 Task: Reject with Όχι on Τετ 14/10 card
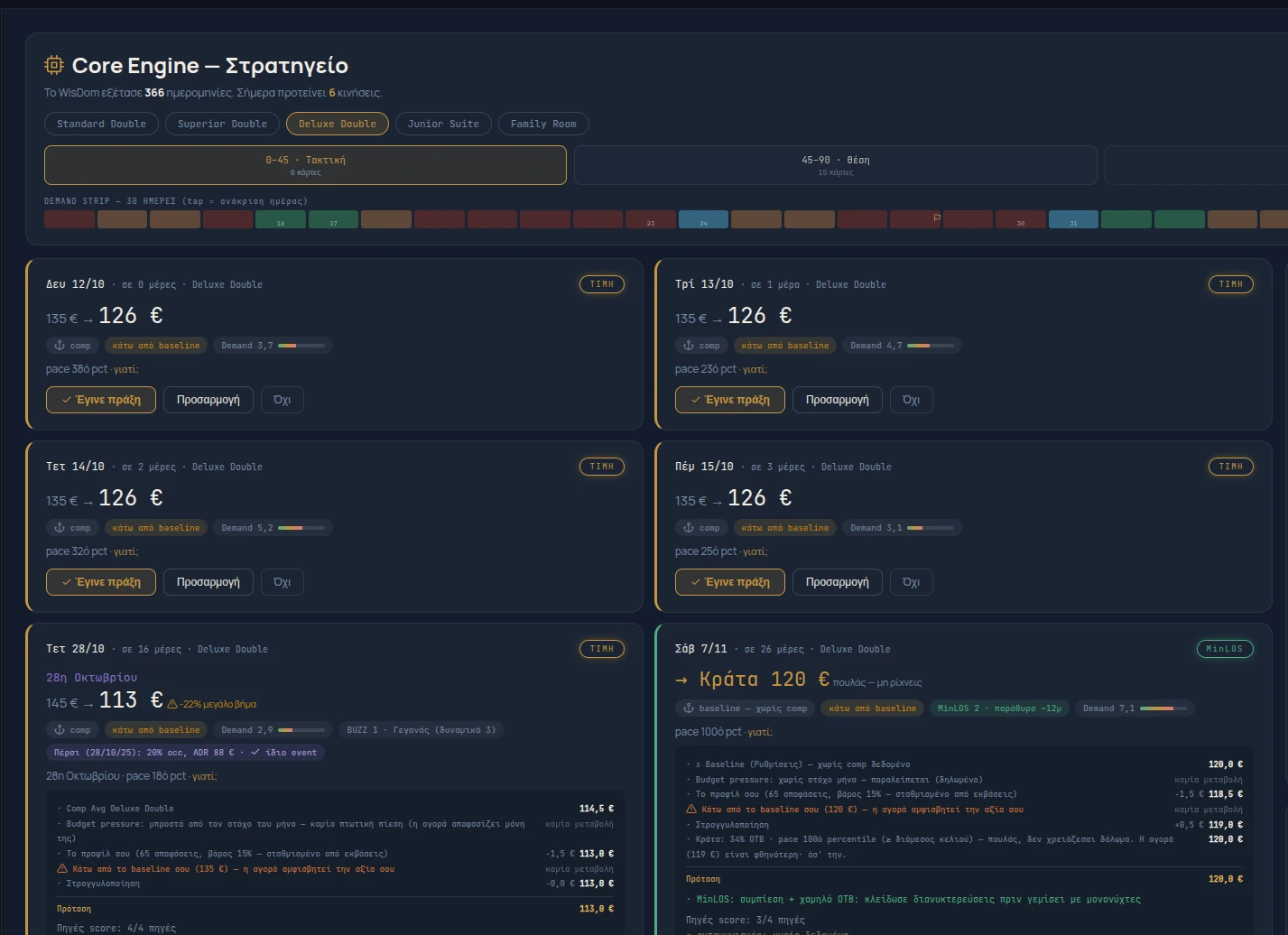point(282,582)
